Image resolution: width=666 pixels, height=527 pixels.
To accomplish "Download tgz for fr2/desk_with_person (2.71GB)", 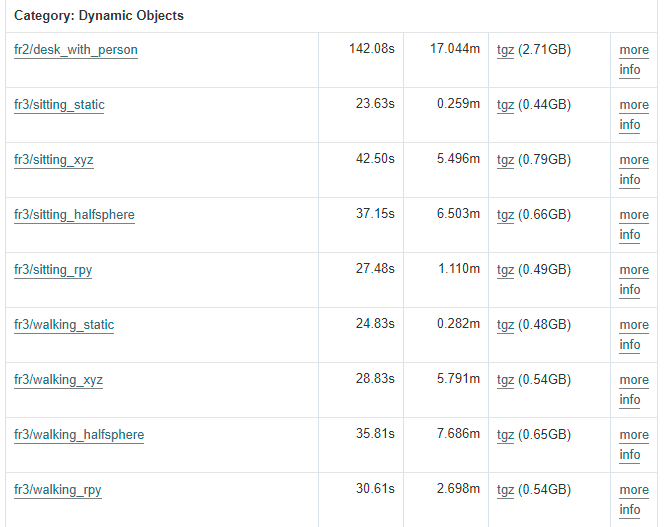I will click(x=506, y=49).
